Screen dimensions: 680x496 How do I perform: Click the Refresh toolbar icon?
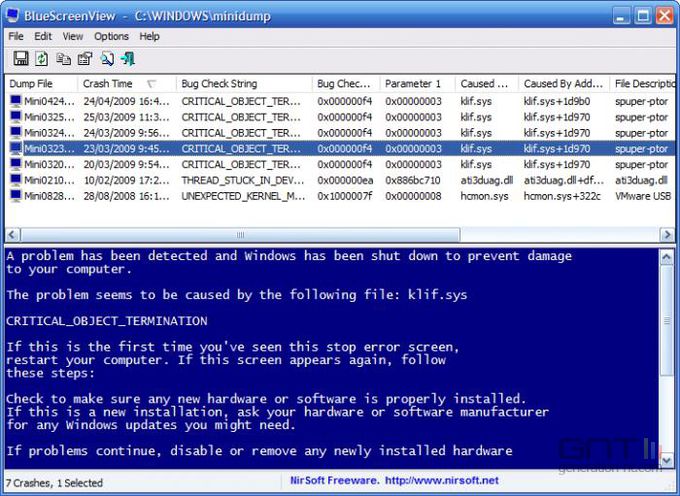pos(42,59)
